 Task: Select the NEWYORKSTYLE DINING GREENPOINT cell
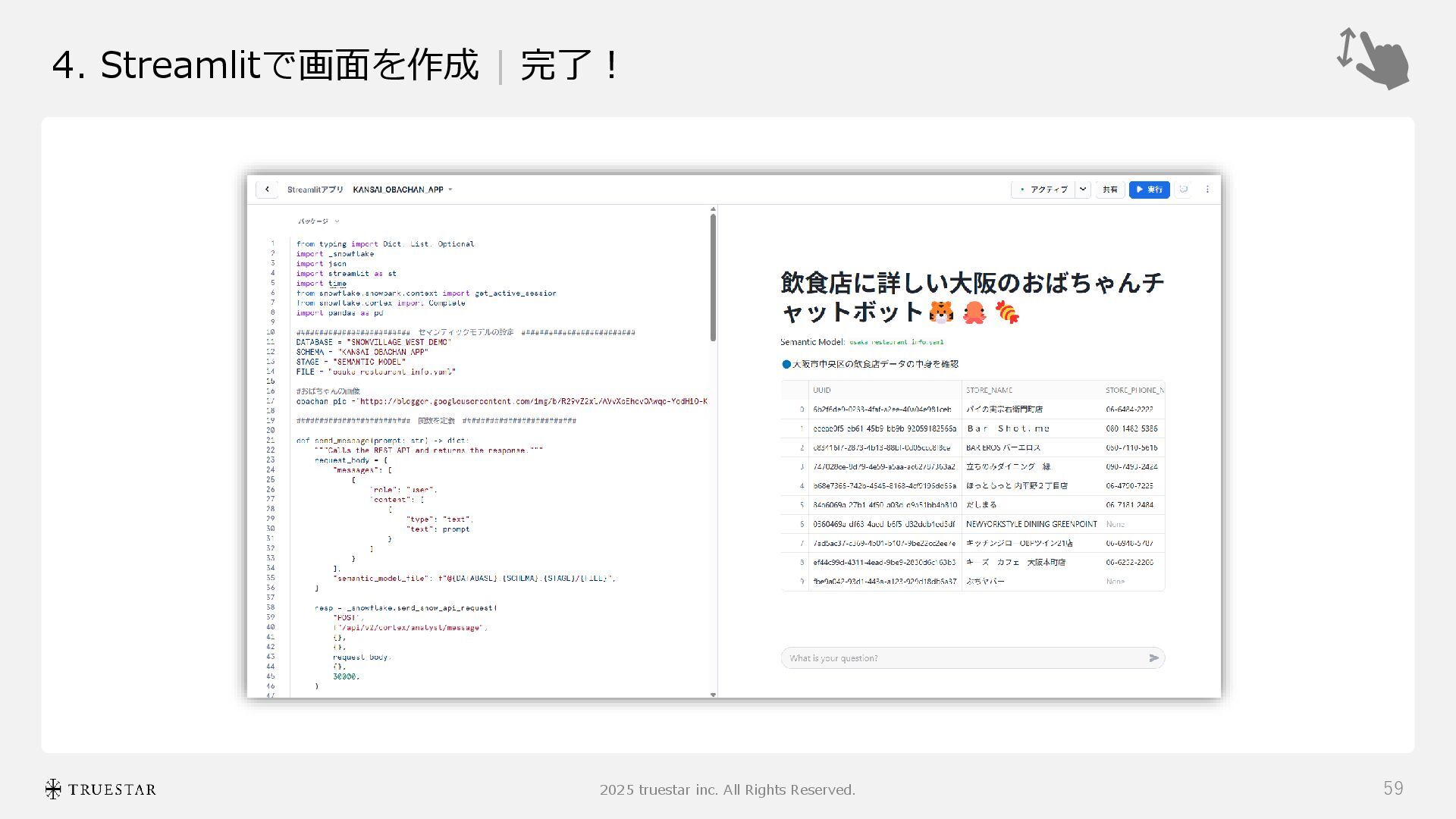click(x=1031, y=524)
